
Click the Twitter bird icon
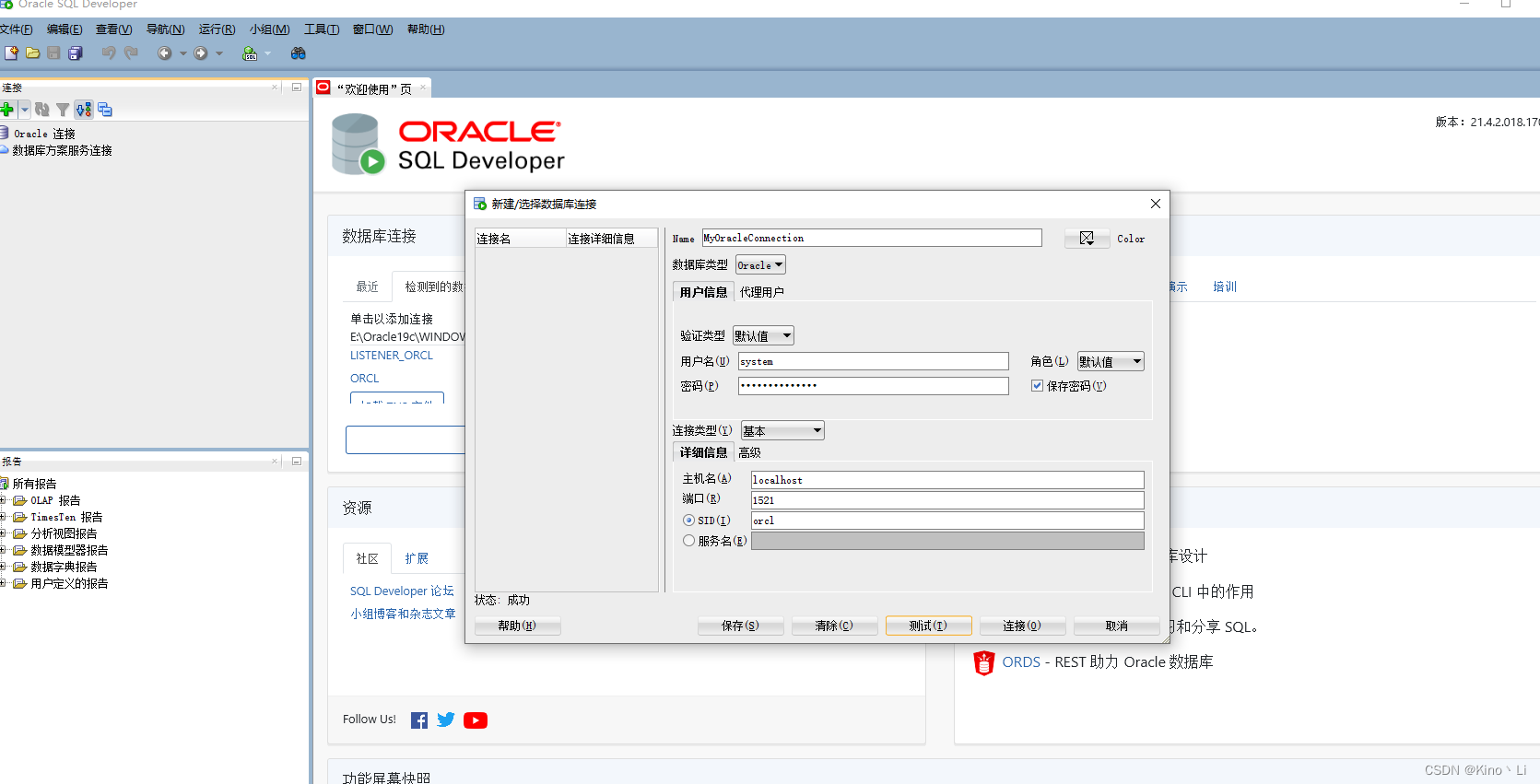coord(446,720)
